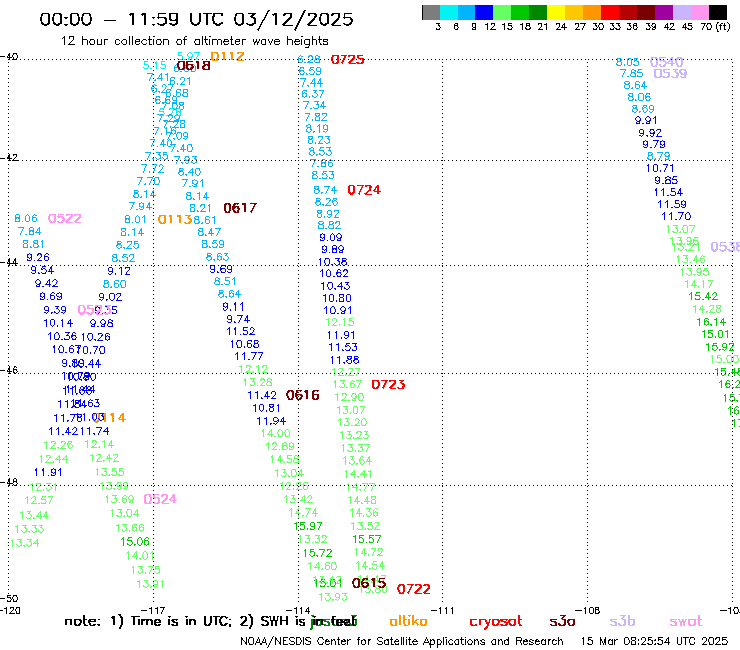Image resolution: width=740 pixels, height=650 pixels.
Task: Click the wave height value 15.72
Action: click(317, 553)
